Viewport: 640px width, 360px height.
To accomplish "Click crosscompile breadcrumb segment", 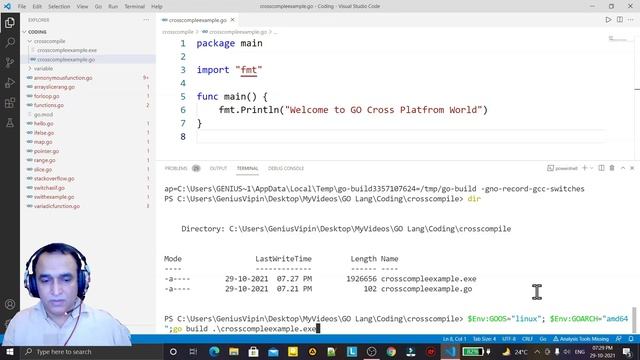I will 178,32.
